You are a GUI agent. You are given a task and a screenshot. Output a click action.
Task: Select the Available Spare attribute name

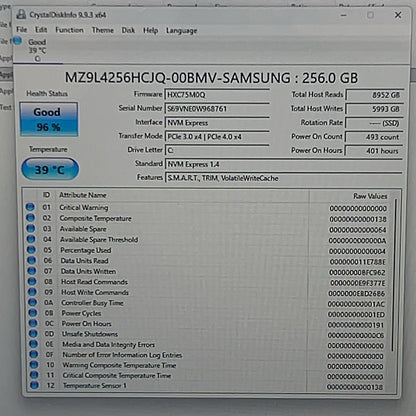(83, 229)
